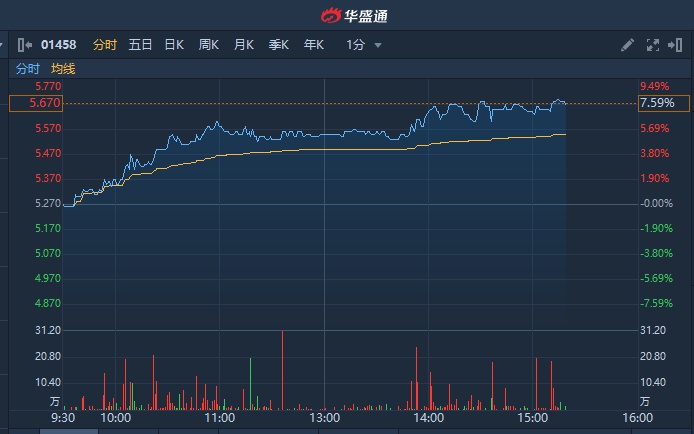
Task: Click the 5.670 current price label
Action: tap(35, 103)
